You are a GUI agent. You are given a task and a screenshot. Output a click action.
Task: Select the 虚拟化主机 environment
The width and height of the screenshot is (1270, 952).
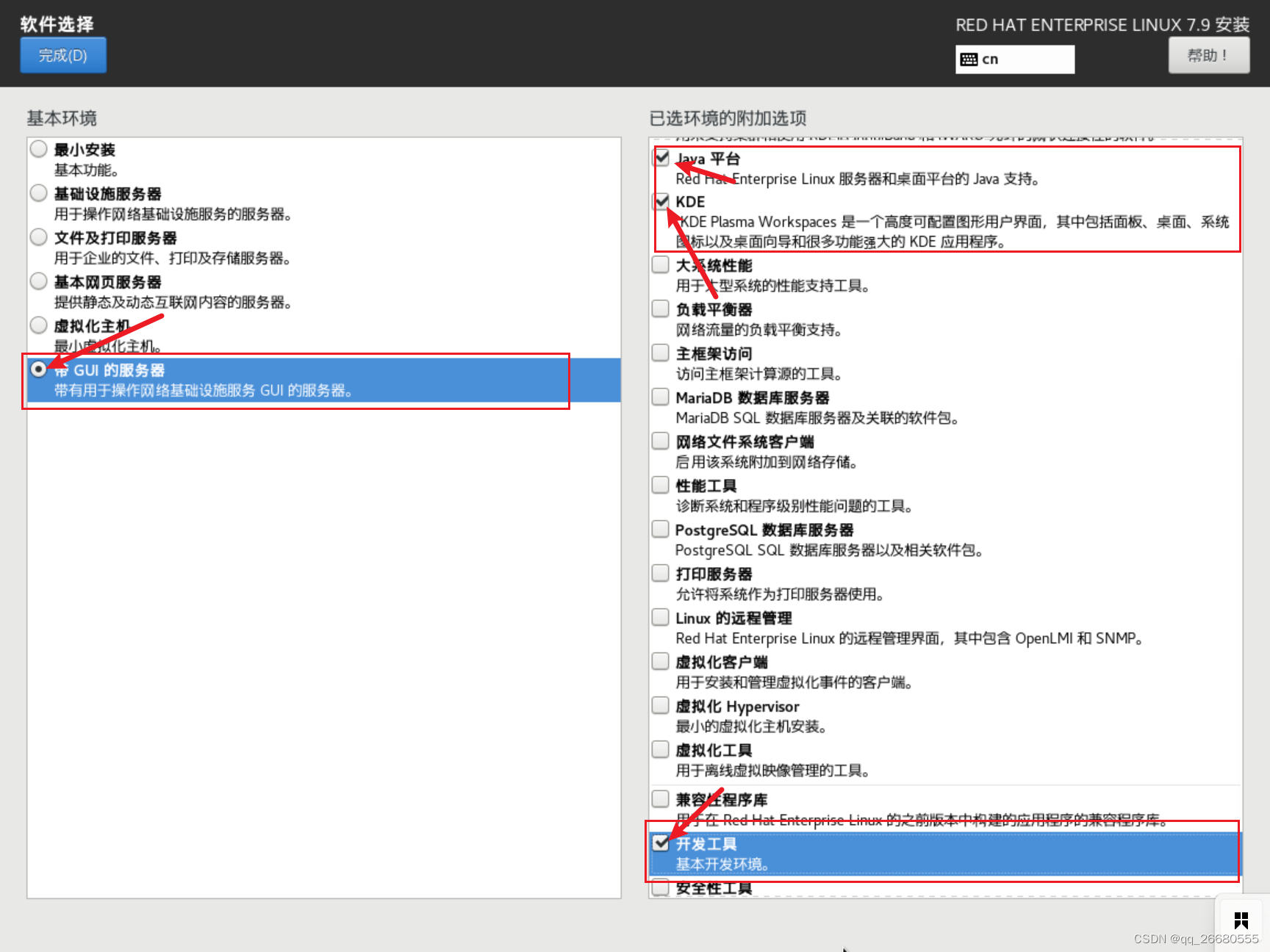(x=38, y=325)
